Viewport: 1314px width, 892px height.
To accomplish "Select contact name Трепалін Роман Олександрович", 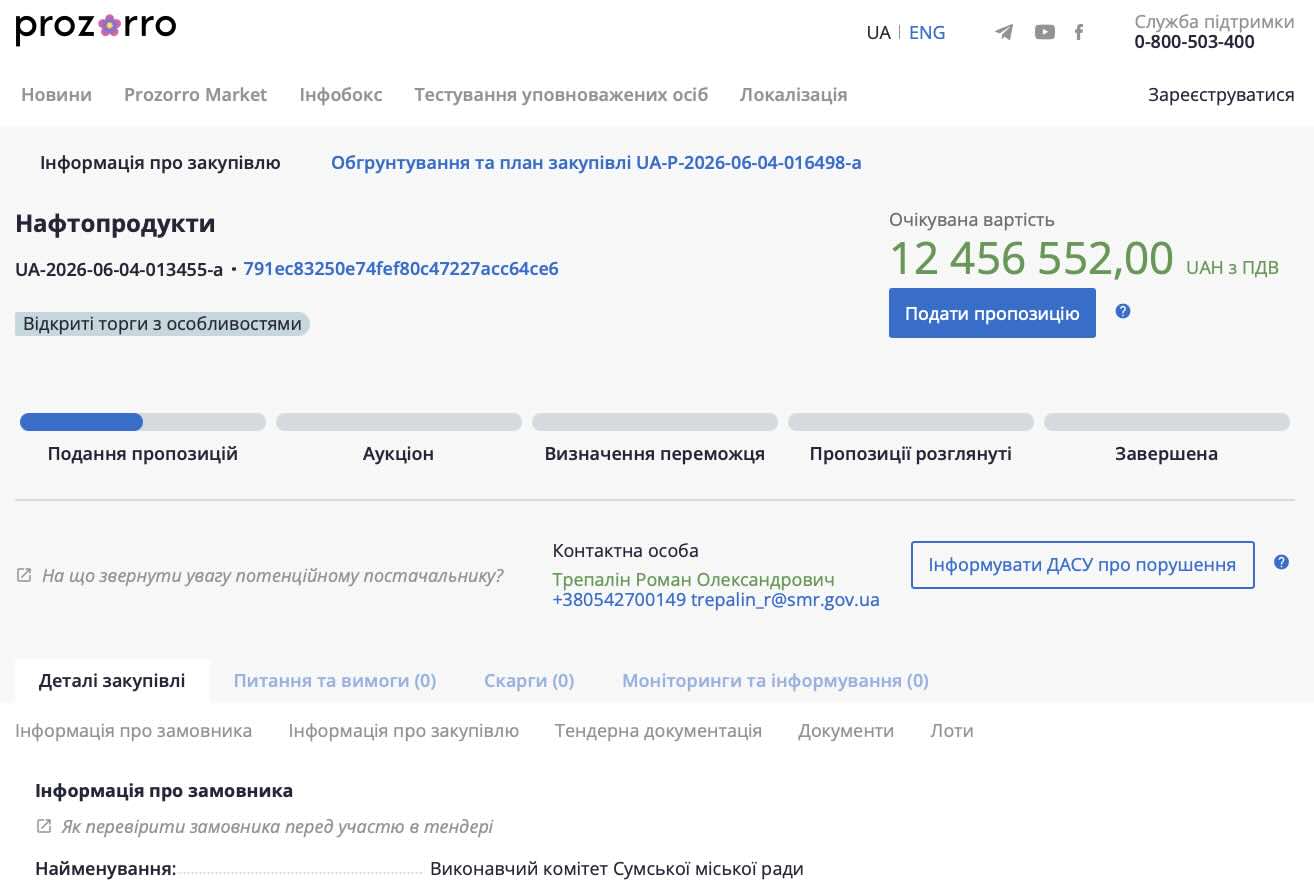I will point(693,580).
